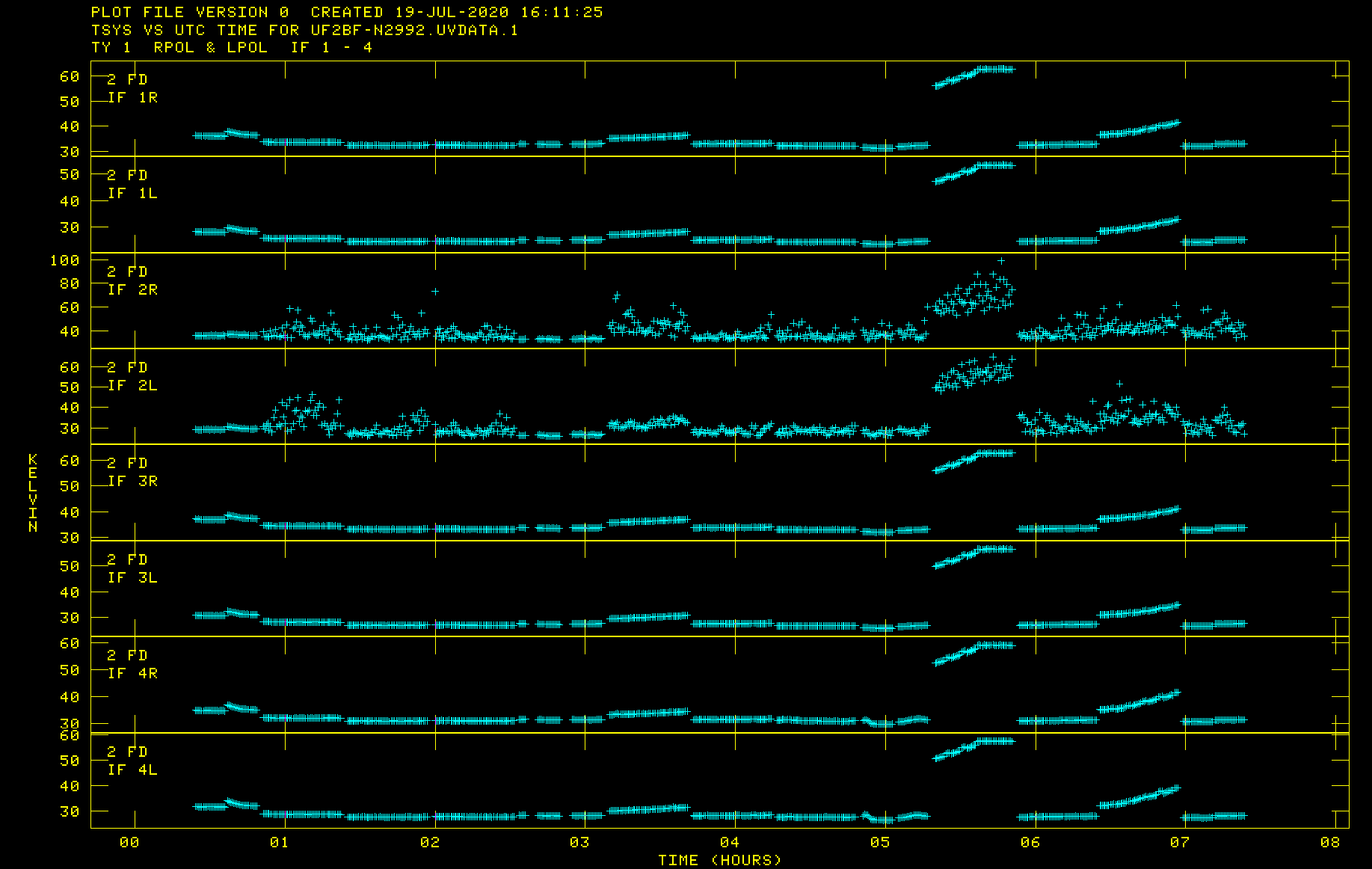Click the 04 hour tick label
Screen dimensions: 1372x869
pyautogui.click(x=730, y=842)
